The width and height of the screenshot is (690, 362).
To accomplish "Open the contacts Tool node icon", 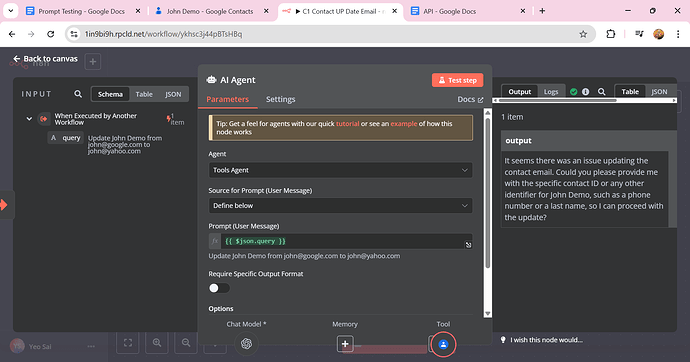I will click(x=443, y=344).
